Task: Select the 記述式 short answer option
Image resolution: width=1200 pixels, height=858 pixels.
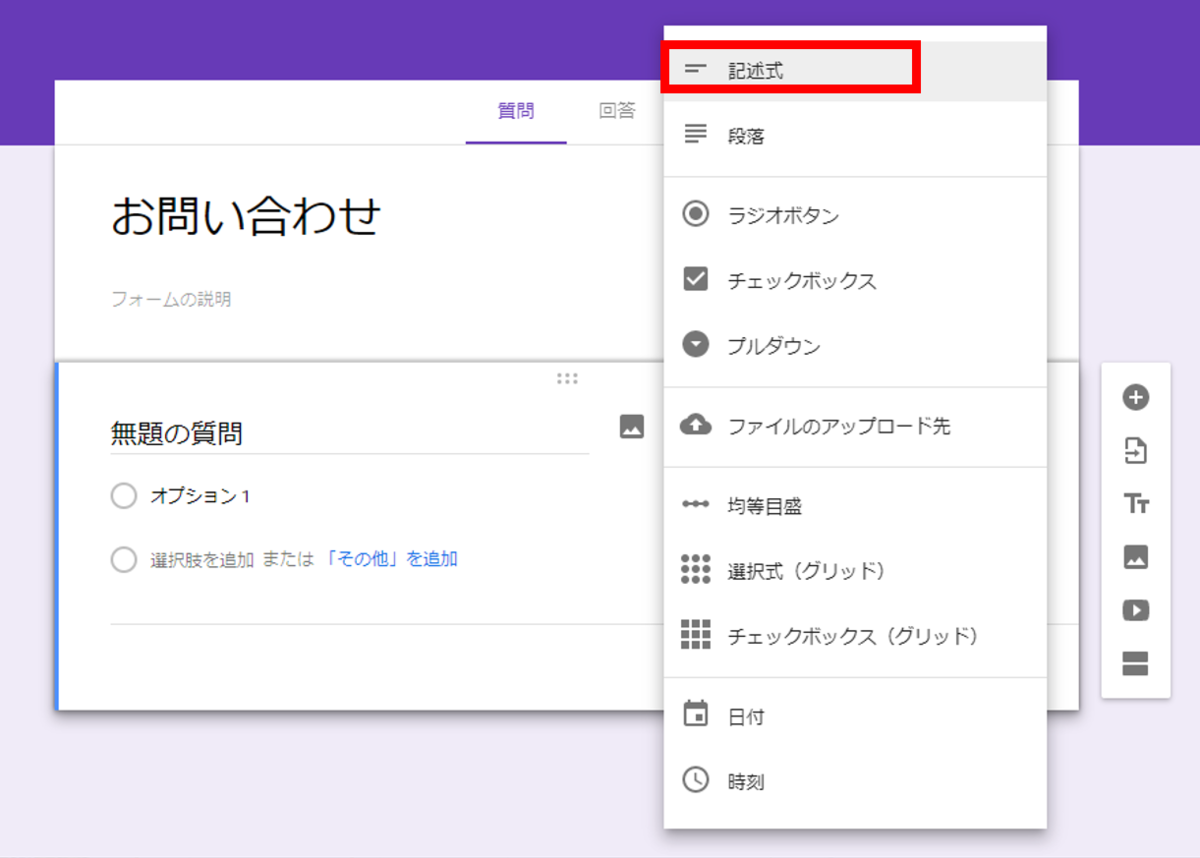Action: tap(855, 70)
